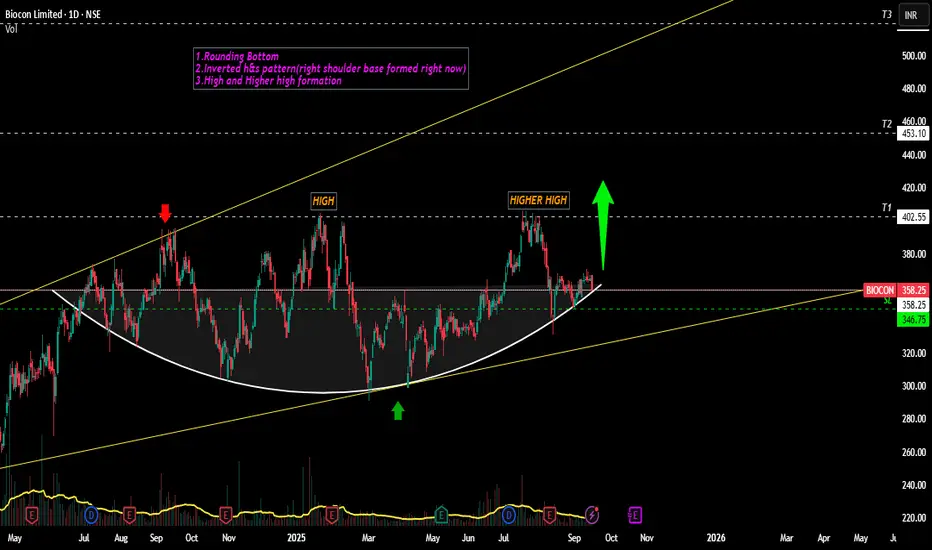Select the HIGHER HIGH text label
The height and width of the screenshot is (550, 932).
539,200
